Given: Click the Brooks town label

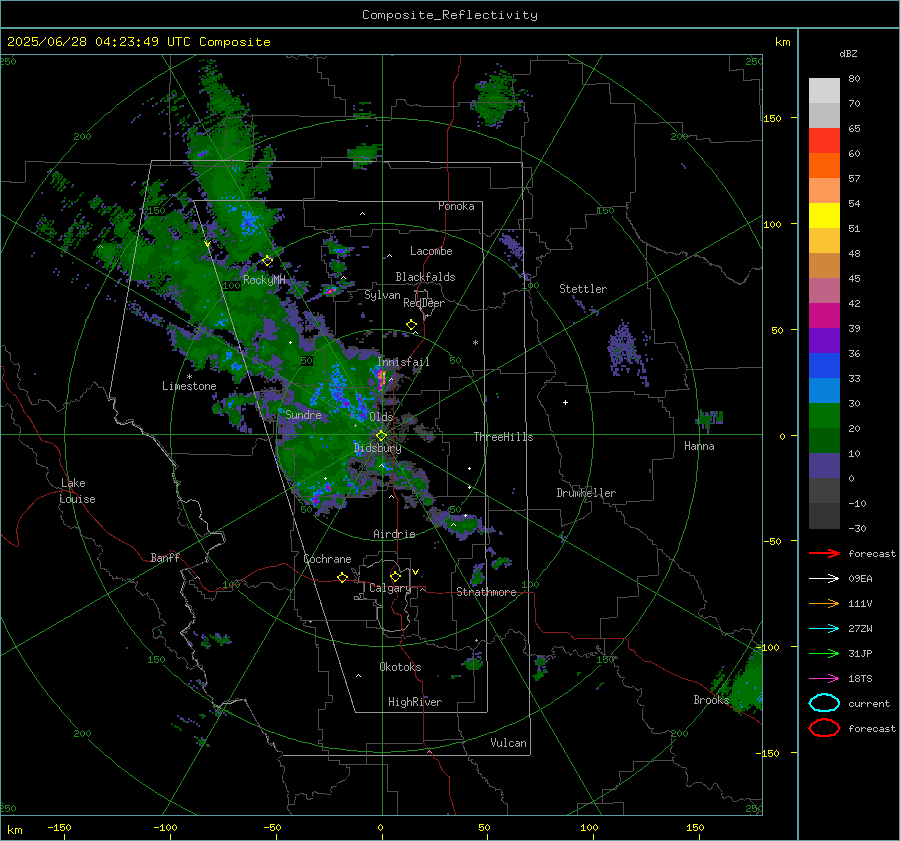Looking at the screenshot, I should (x=711, y=700).
